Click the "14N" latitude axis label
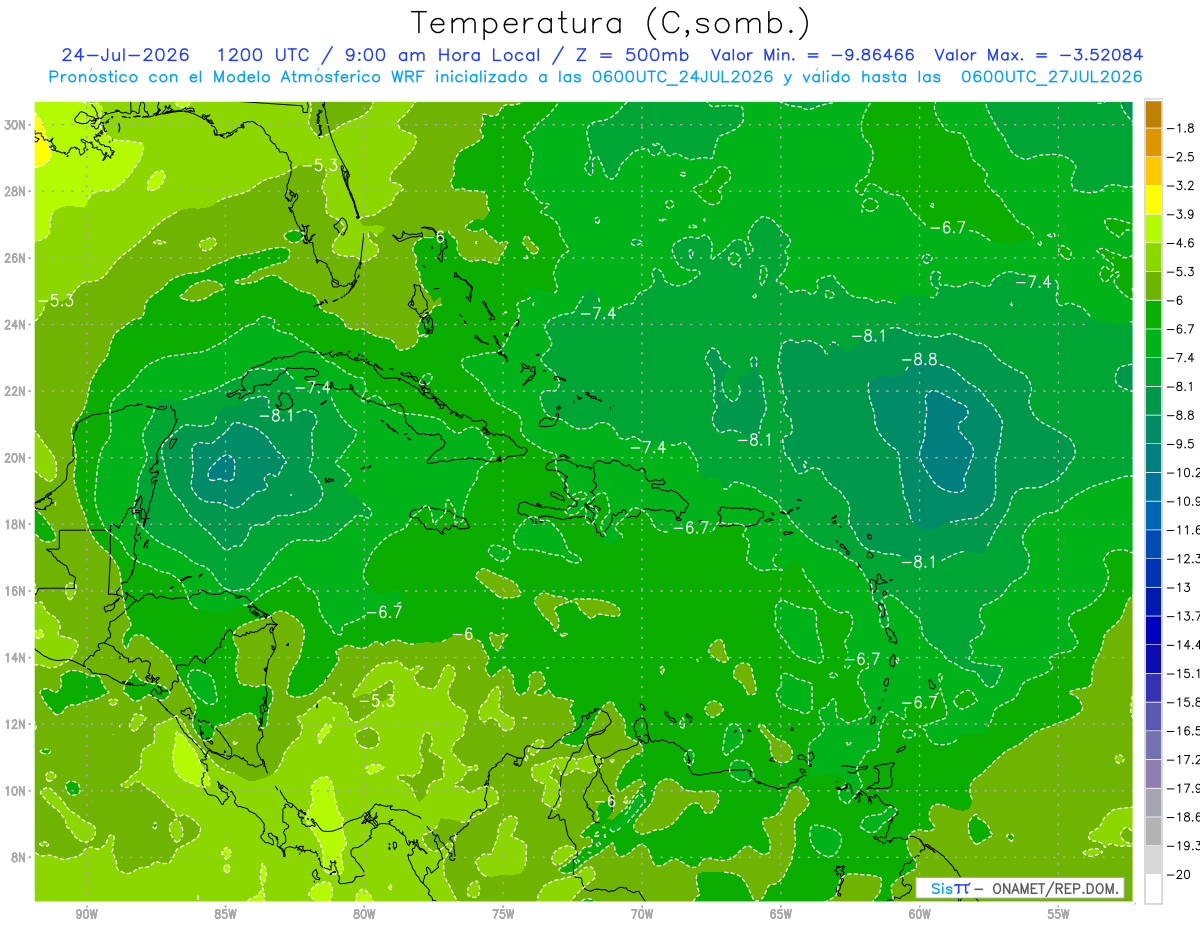 point(15,658)
